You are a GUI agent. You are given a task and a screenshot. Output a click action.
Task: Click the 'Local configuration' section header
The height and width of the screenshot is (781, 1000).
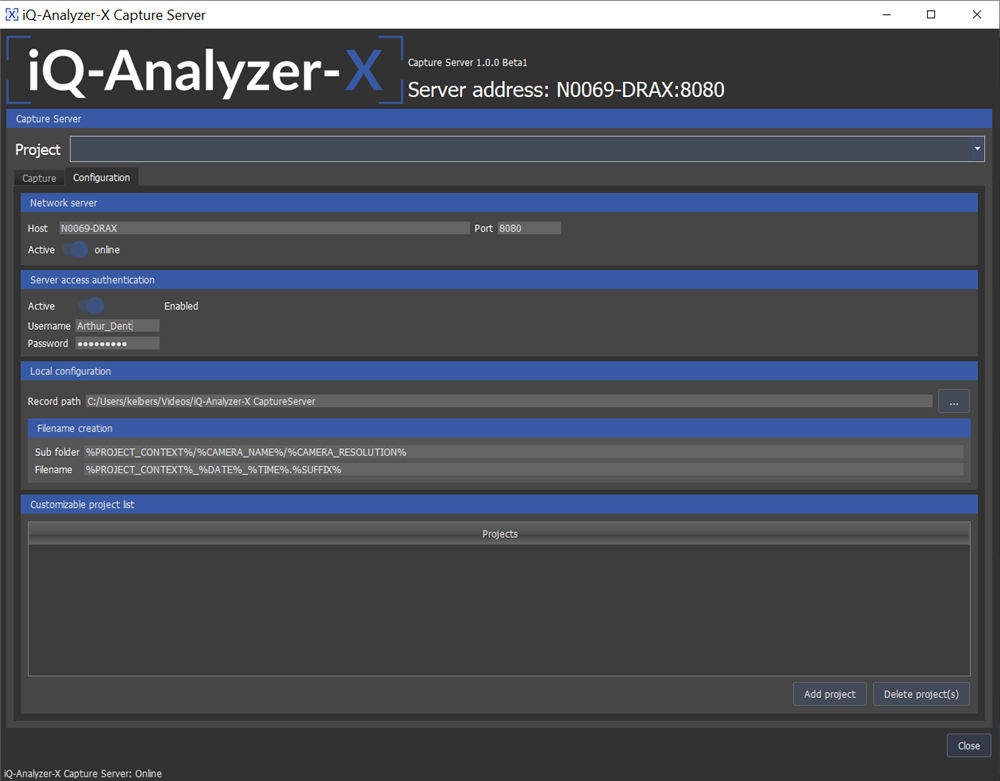pyautogui.click(x=499, y=371)
